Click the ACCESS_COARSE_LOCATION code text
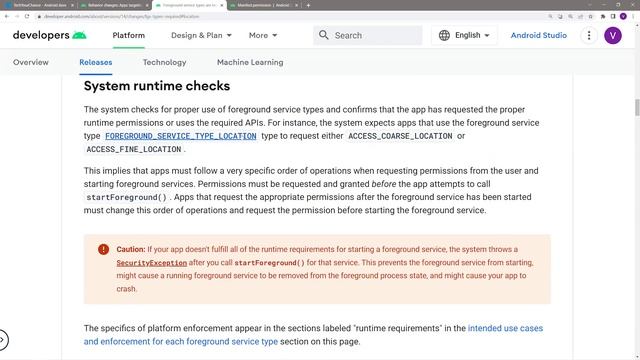This screenshot has height=360, width=640. (400, 136)
